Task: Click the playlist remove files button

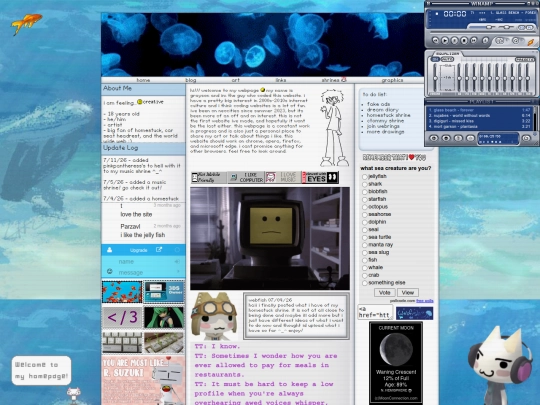Action: coord(446,138)
